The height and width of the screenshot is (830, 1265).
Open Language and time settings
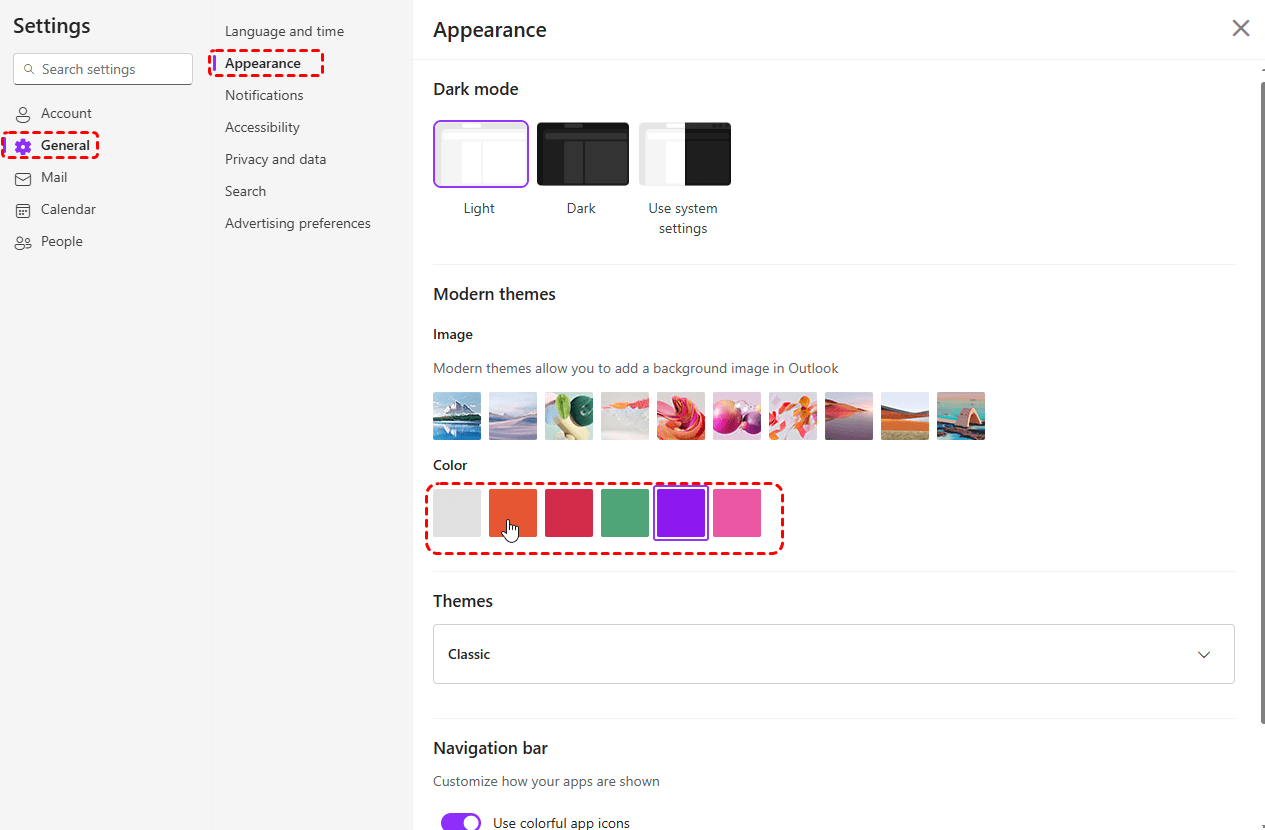[284, 32]
